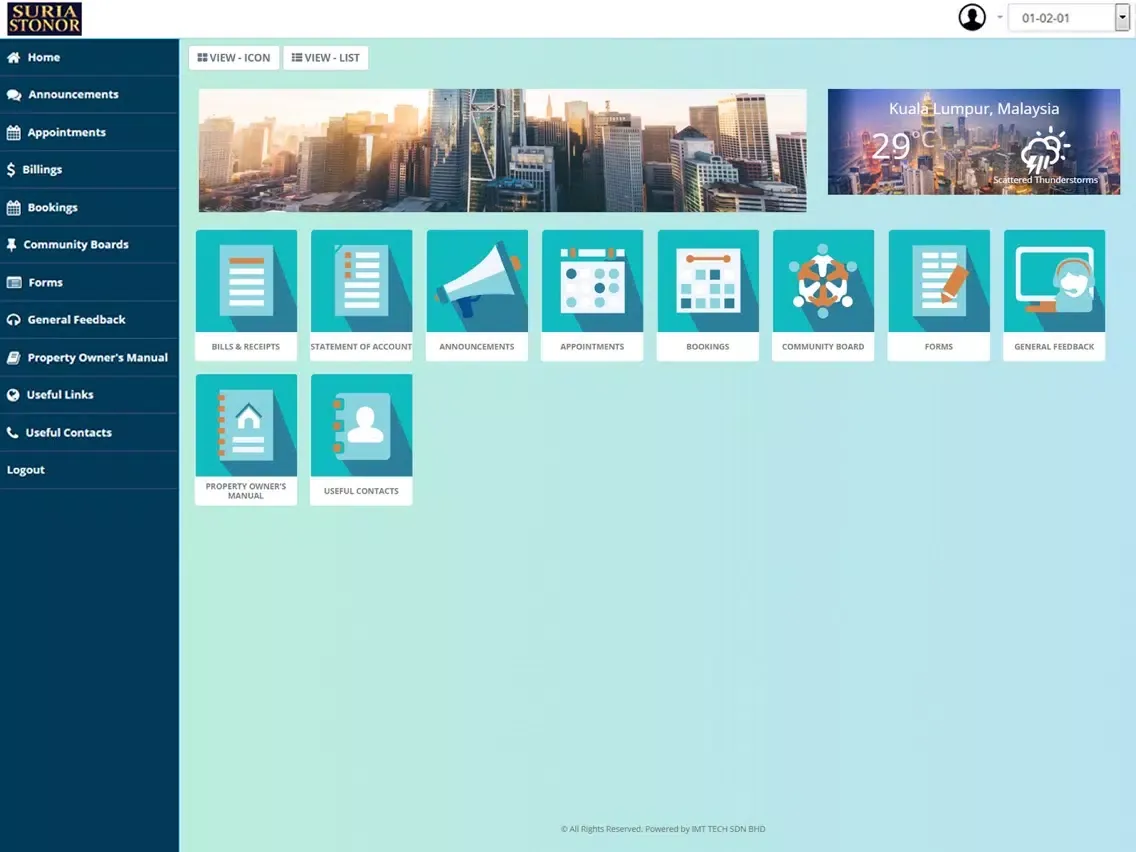The width and height of the screenshot is (1136, 852).
Task: Select Billings in the sidebar menu
Action: click(x=42, y=170)
